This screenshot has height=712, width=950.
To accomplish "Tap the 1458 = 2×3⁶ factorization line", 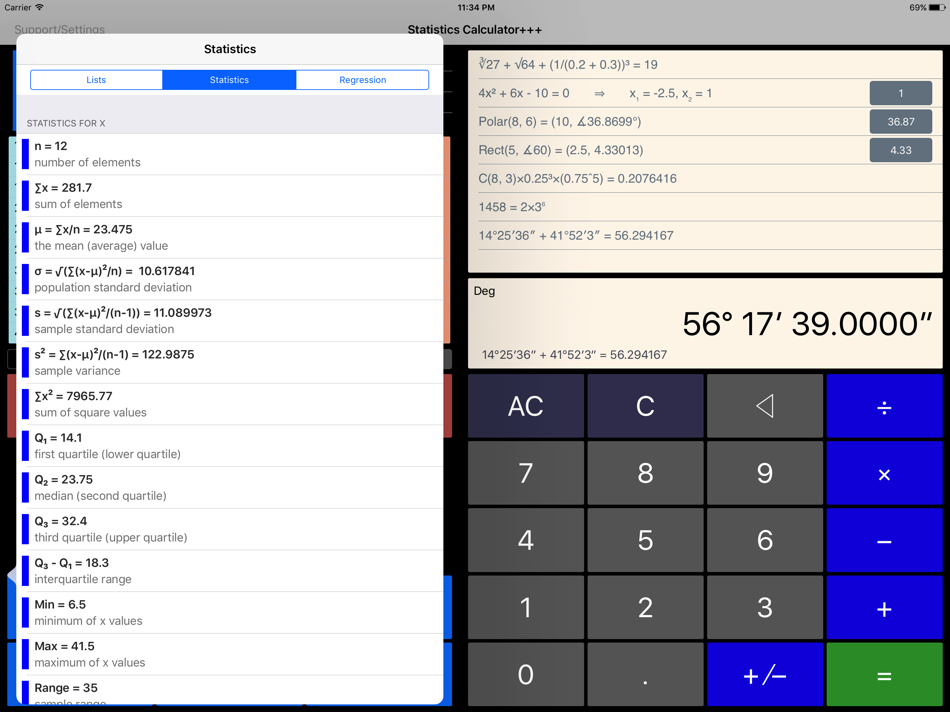I will (511, 207).
